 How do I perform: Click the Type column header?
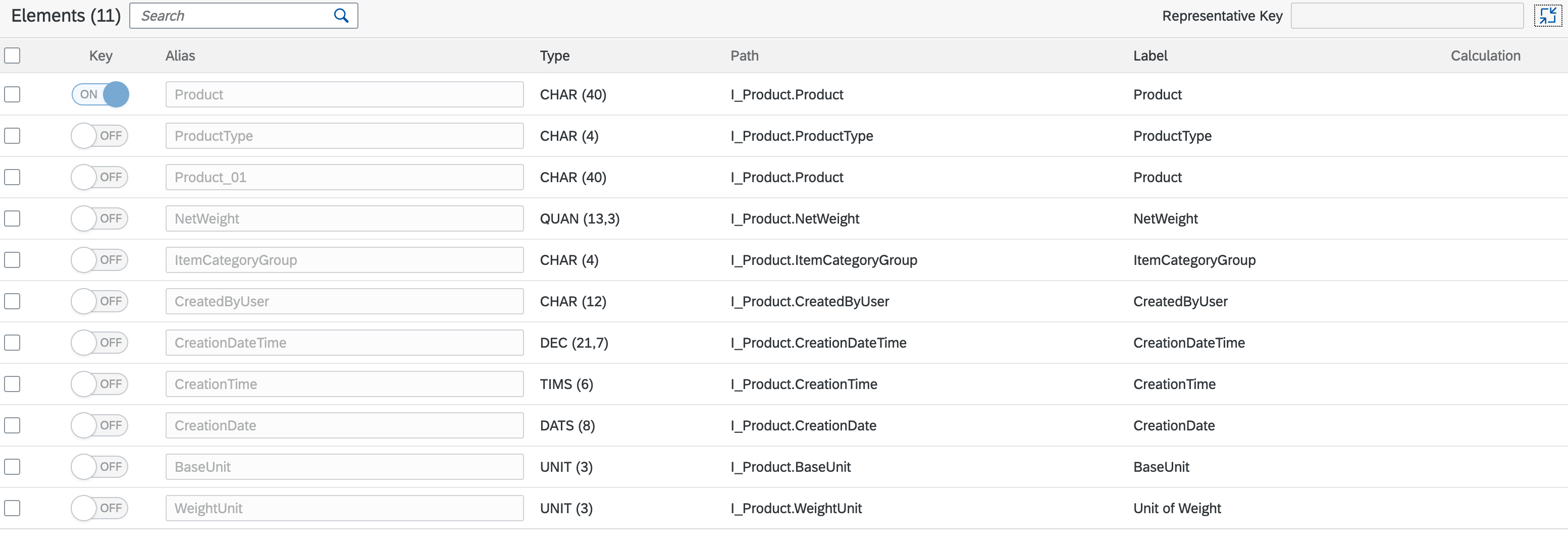coord(554,56)
